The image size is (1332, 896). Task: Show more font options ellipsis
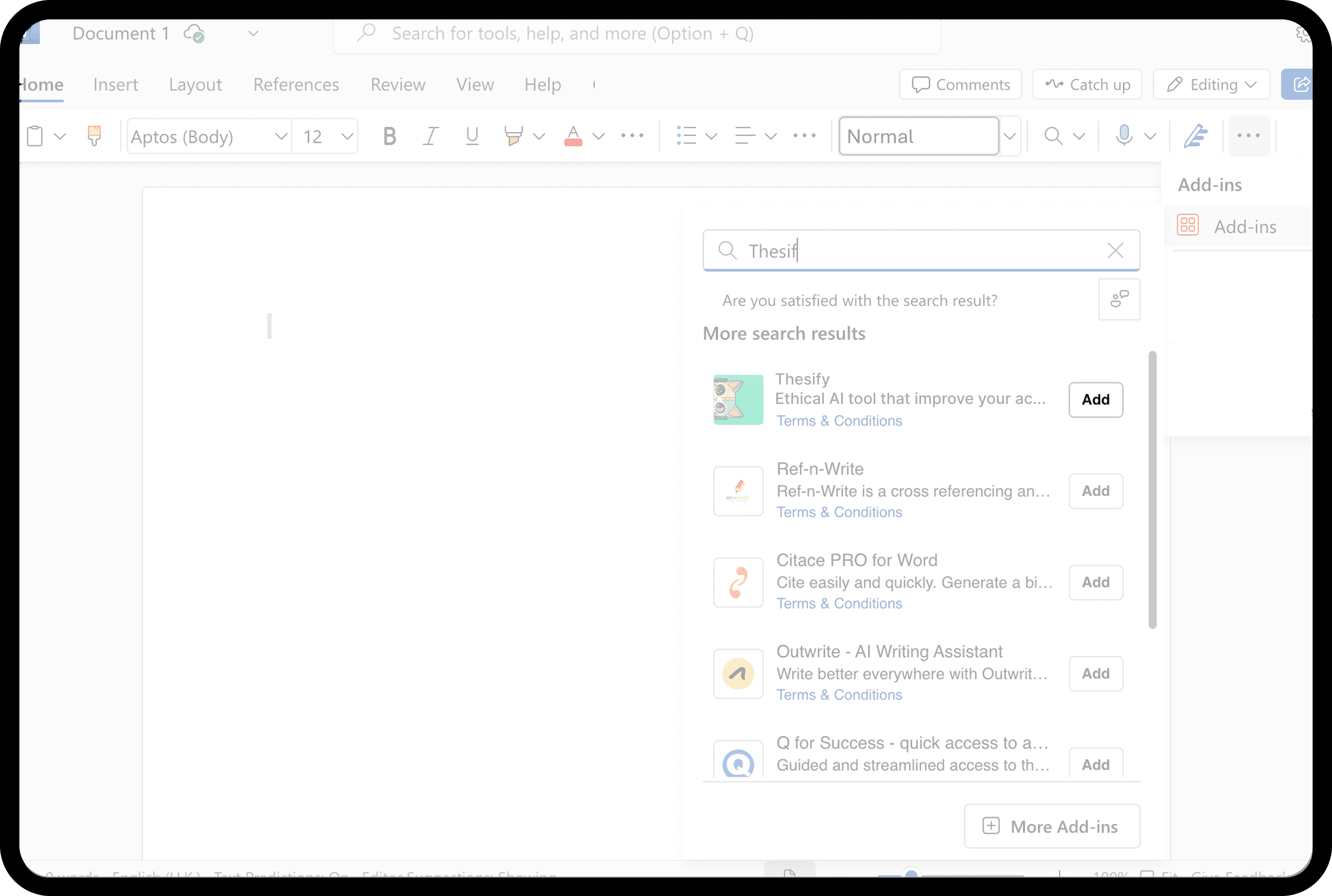632,136
